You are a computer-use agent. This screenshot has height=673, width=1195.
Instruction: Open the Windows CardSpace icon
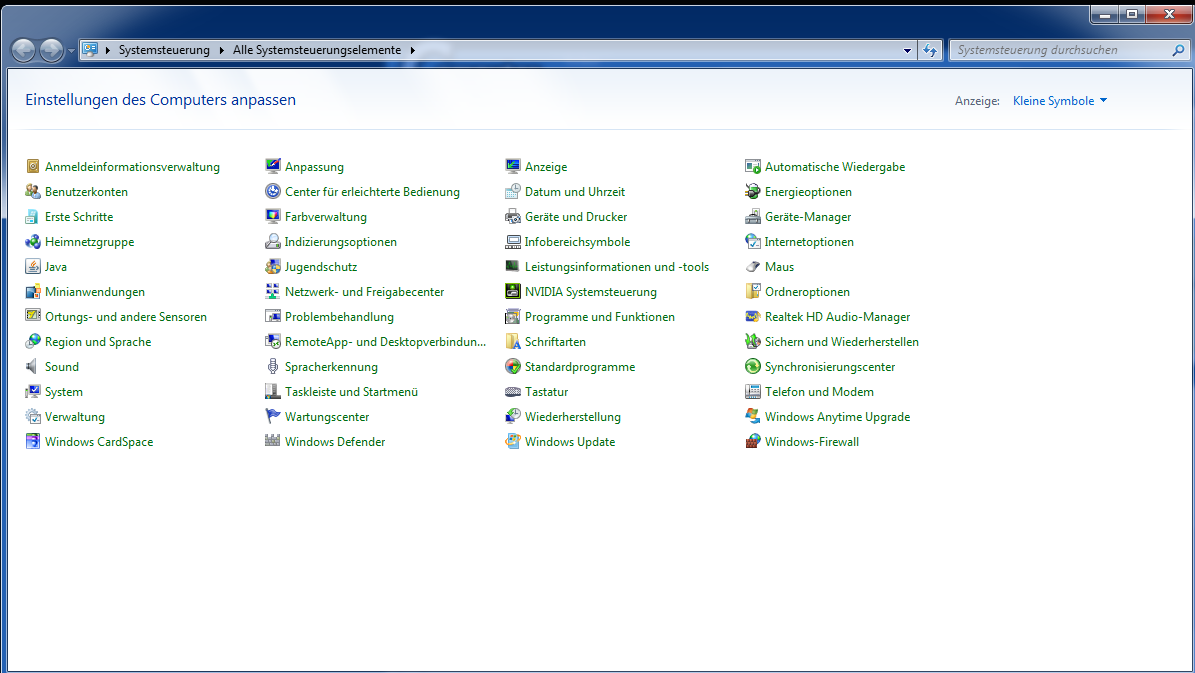coord(33,441)
